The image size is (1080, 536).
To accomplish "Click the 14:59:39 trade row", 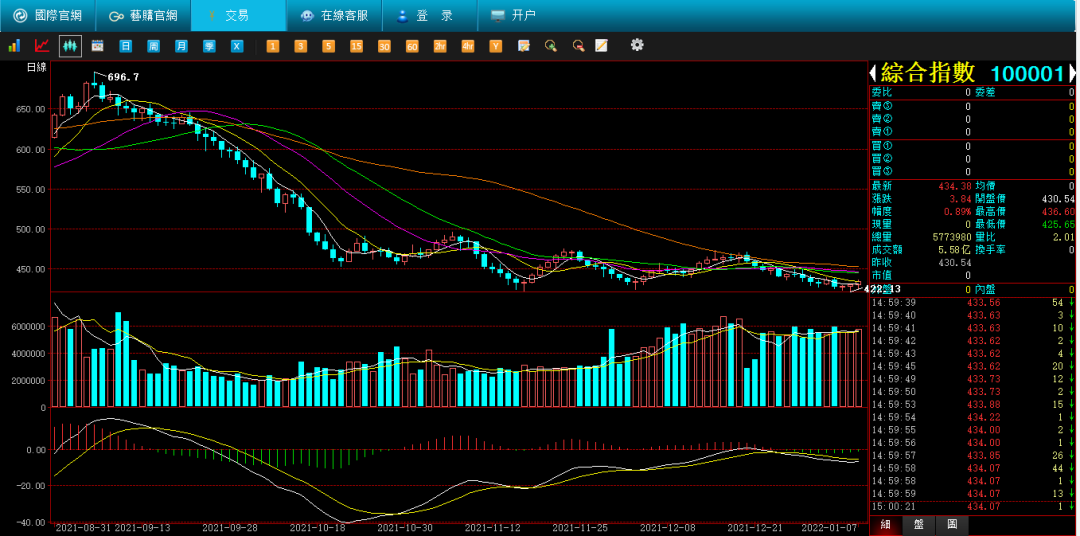I will (972, 302).
